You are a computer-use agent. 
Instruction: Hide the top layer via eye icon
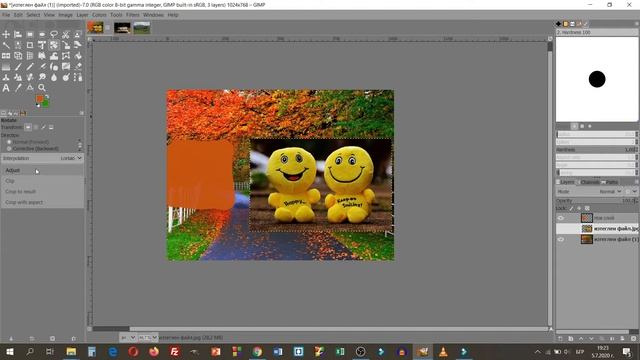click(x=560, y=218)
